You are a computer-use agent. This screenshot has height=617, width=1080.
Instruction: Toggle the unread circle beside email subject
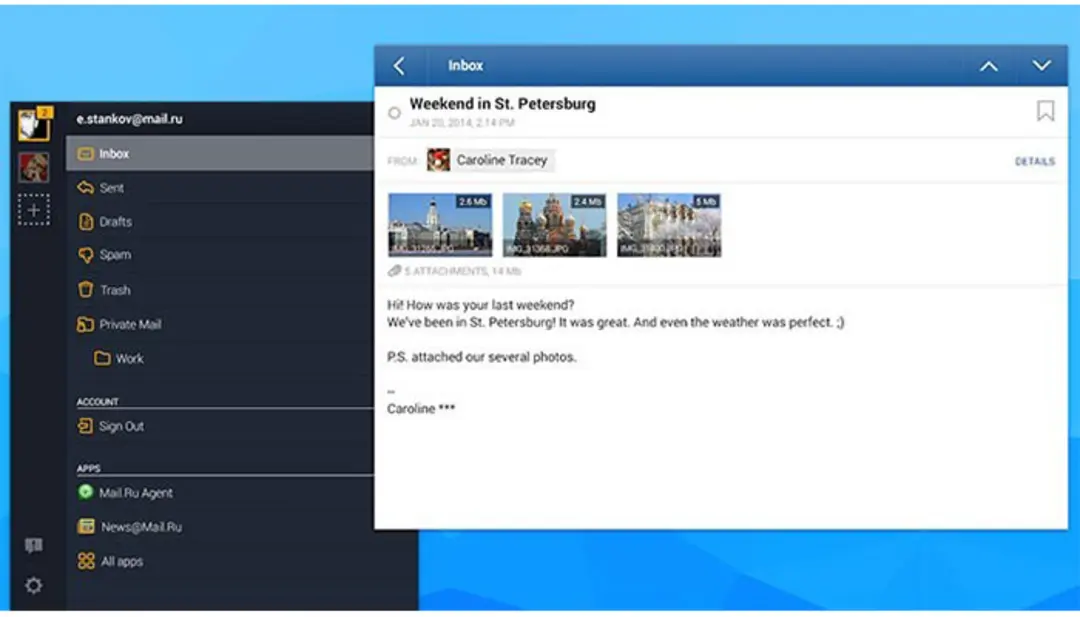click(x=394, y=113)
